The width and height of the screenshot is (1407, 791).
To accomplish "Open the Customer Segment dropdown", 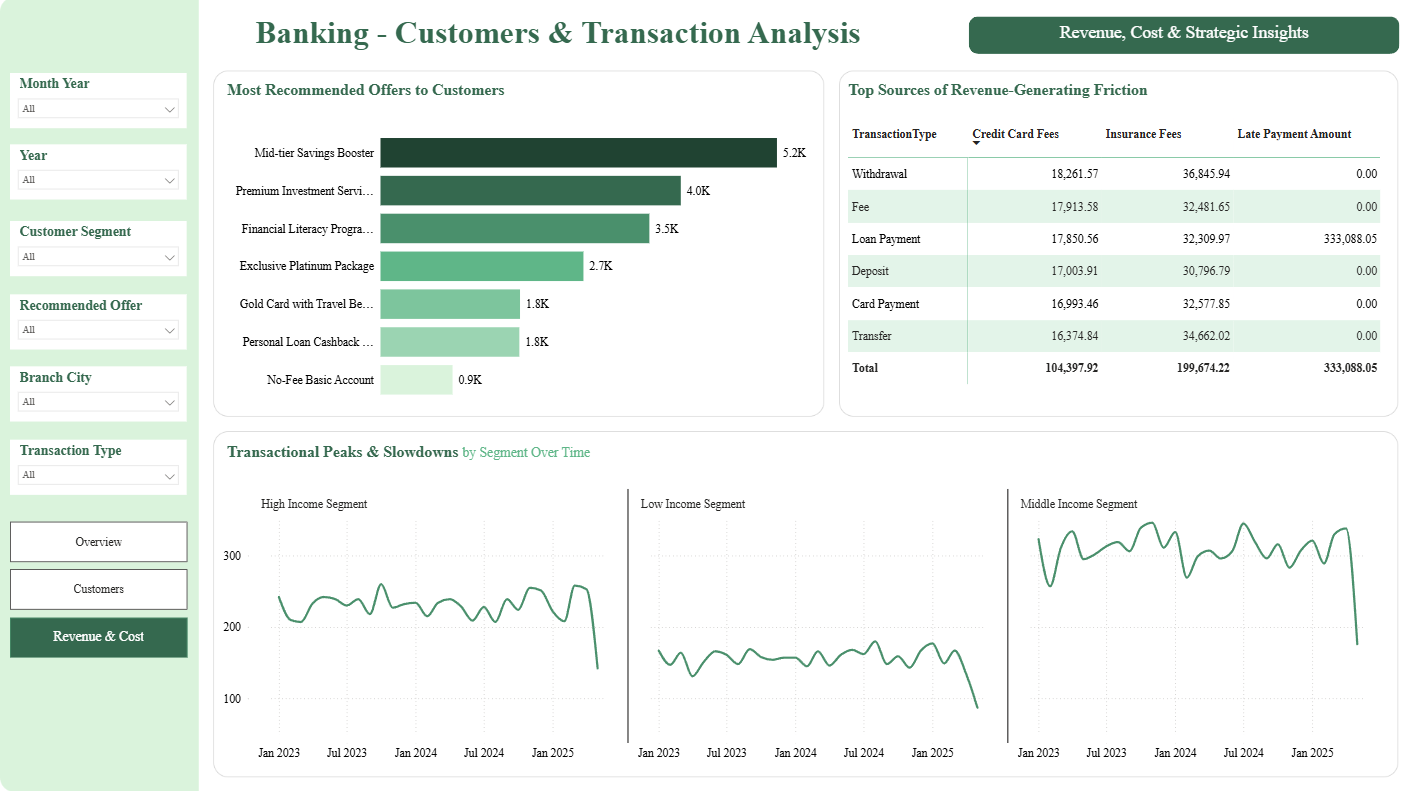I will tap(99, 257).
